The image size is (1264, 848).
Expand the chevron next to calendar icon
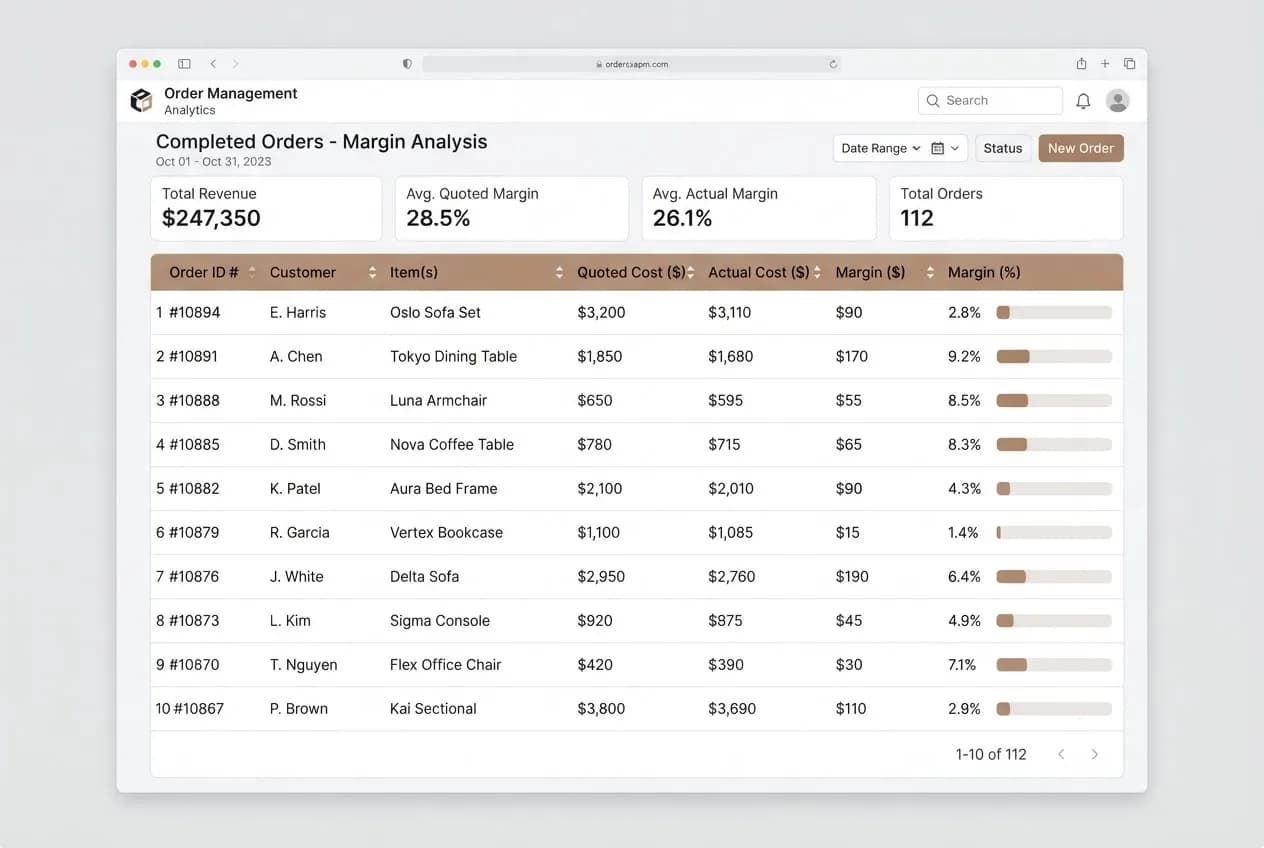[955, 148]
